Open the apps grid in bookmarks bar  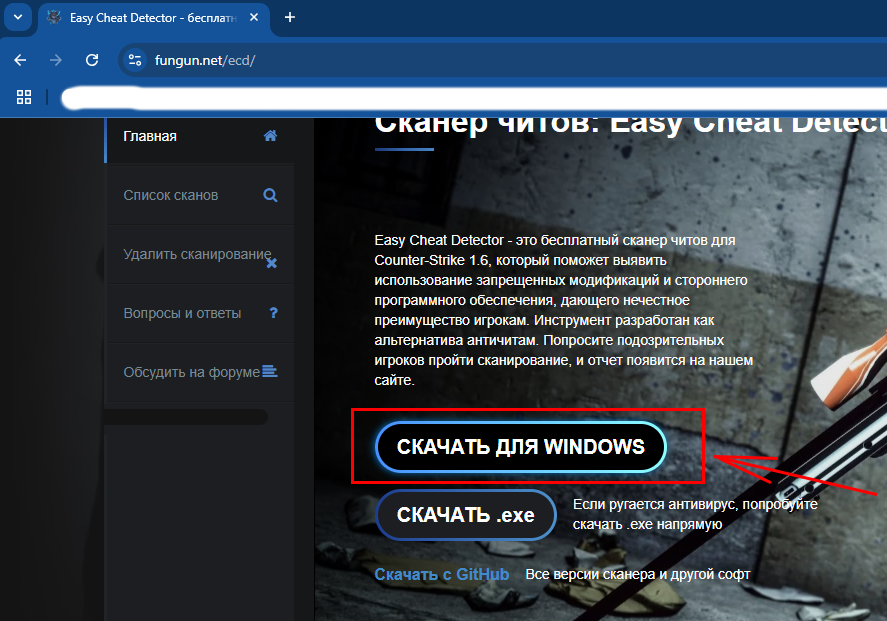(x=24, y=97)
